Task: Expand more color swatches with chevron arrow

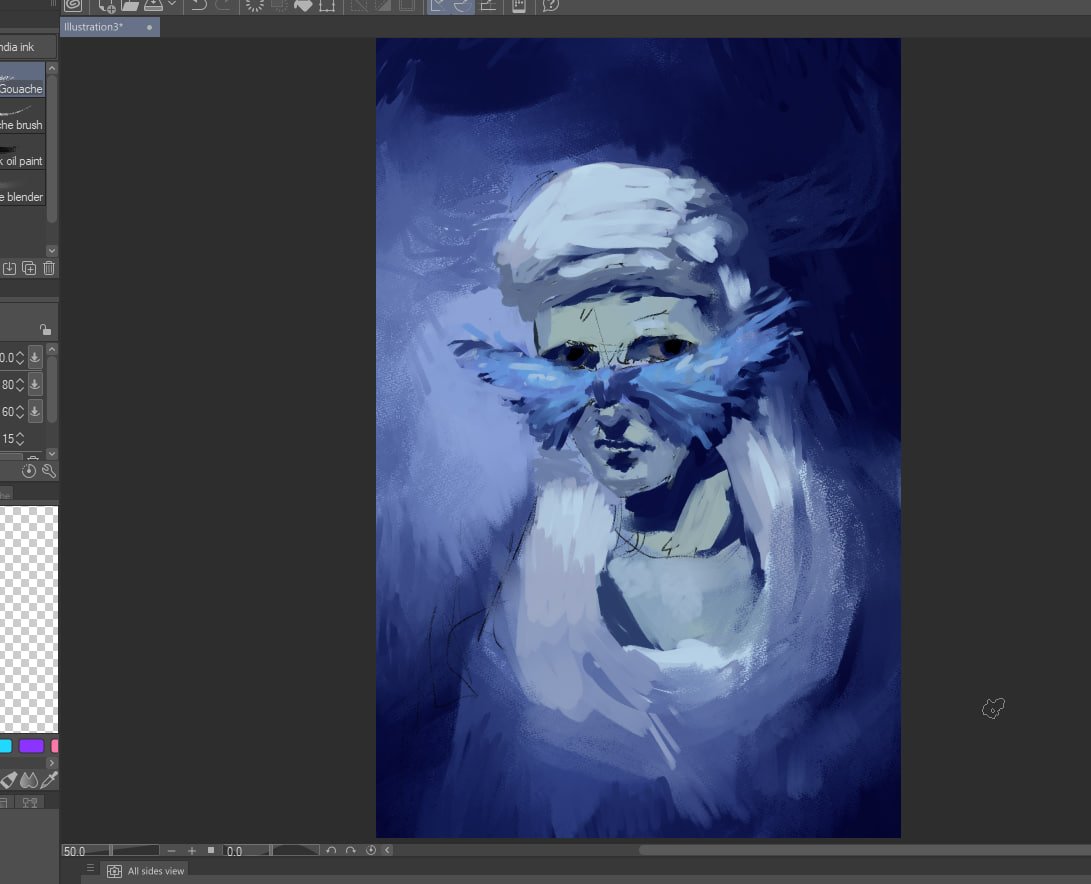Action: tap(52, 763)
